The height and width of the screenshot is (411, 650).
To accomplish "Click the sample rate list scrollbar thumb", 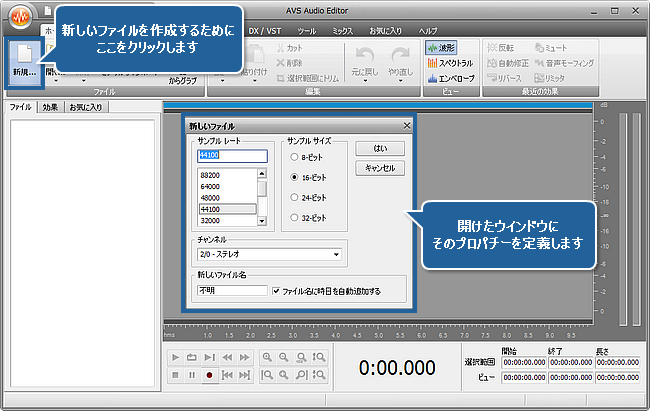I will pyautogui.click(x=262, y=189).
